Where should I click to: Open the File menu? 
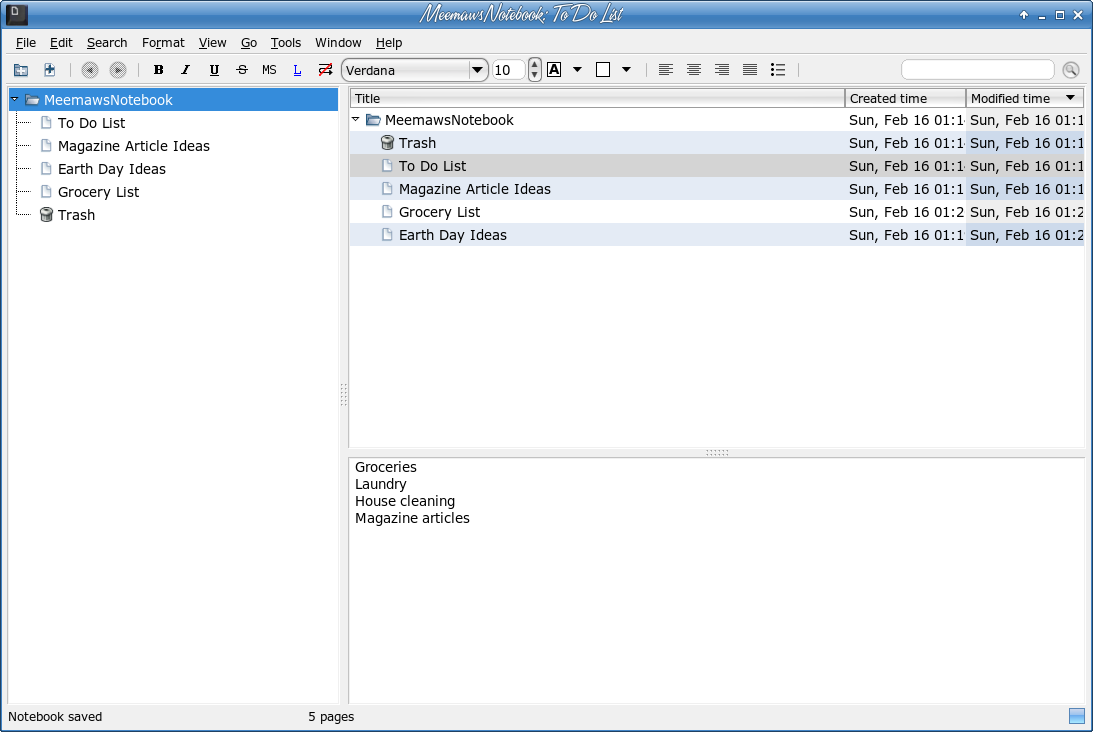[26, 43]
